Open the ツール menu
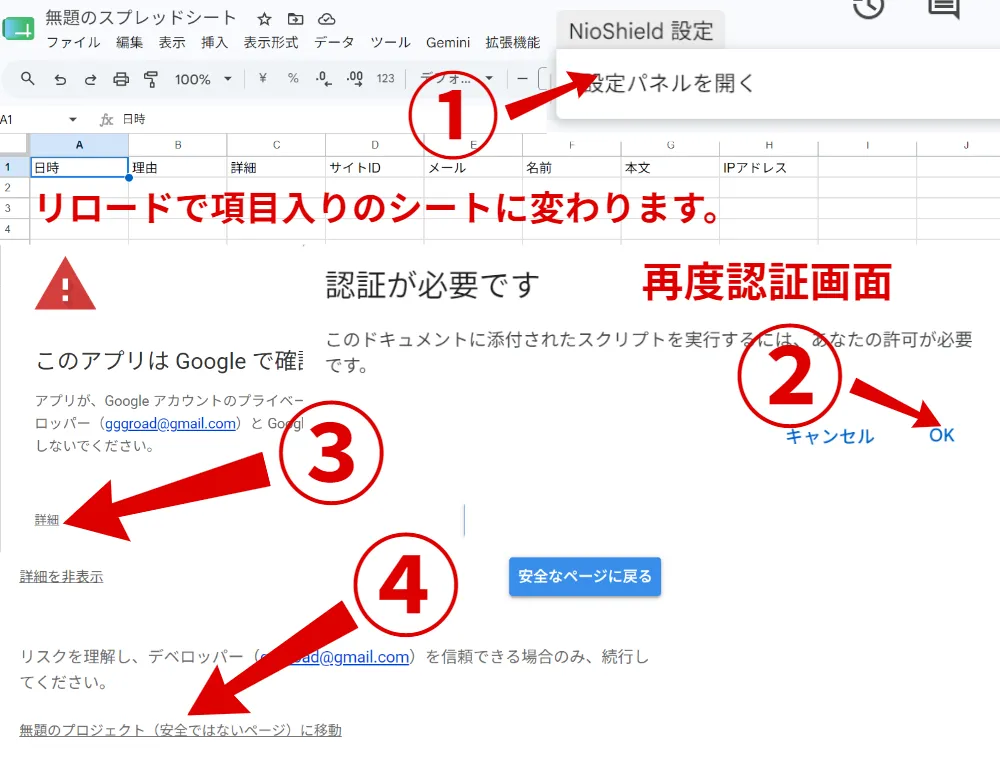Screen dimensions: 1000x764 click(390, 43)
